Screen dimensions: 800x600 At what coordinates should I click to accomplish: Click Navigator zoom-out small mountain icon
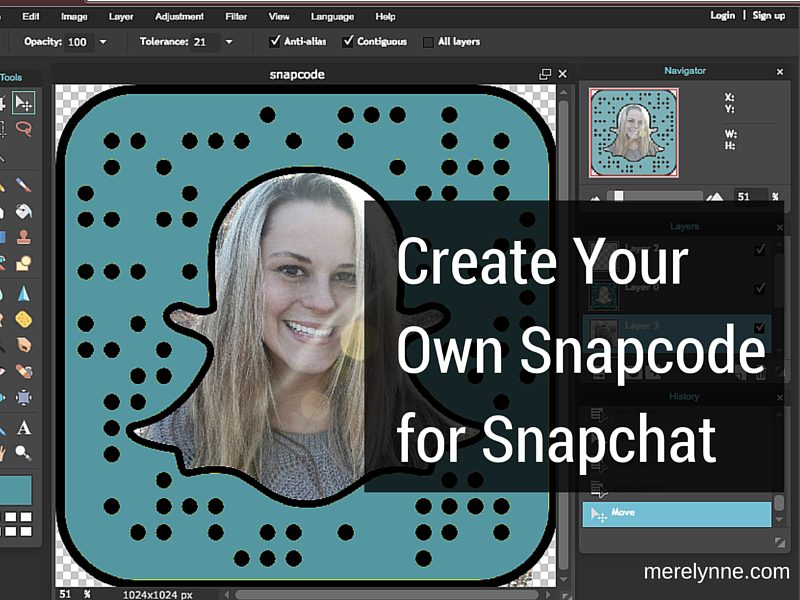click(595, 198)
